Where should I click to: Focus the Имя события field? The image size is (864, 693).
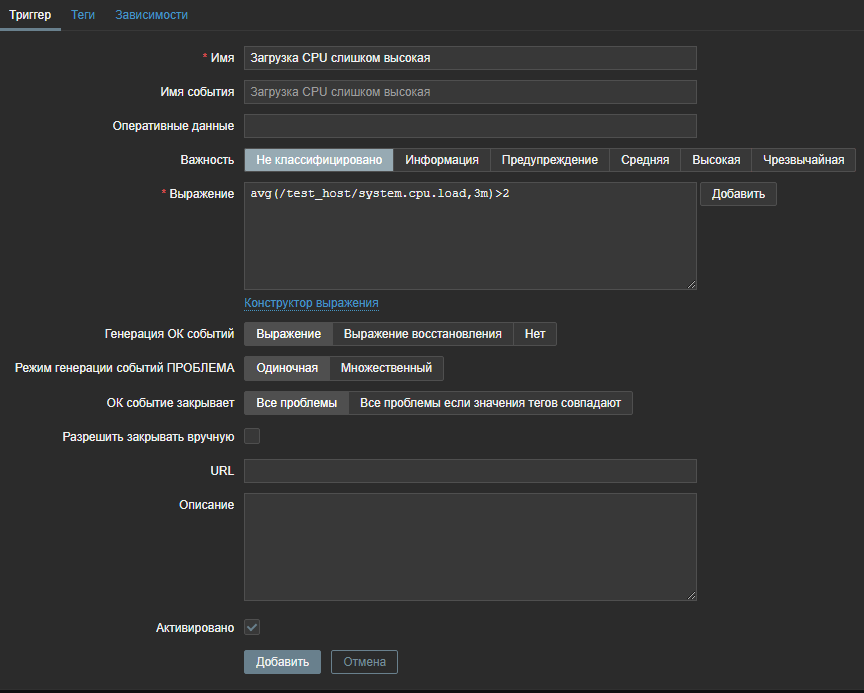(x=470, y=92)
